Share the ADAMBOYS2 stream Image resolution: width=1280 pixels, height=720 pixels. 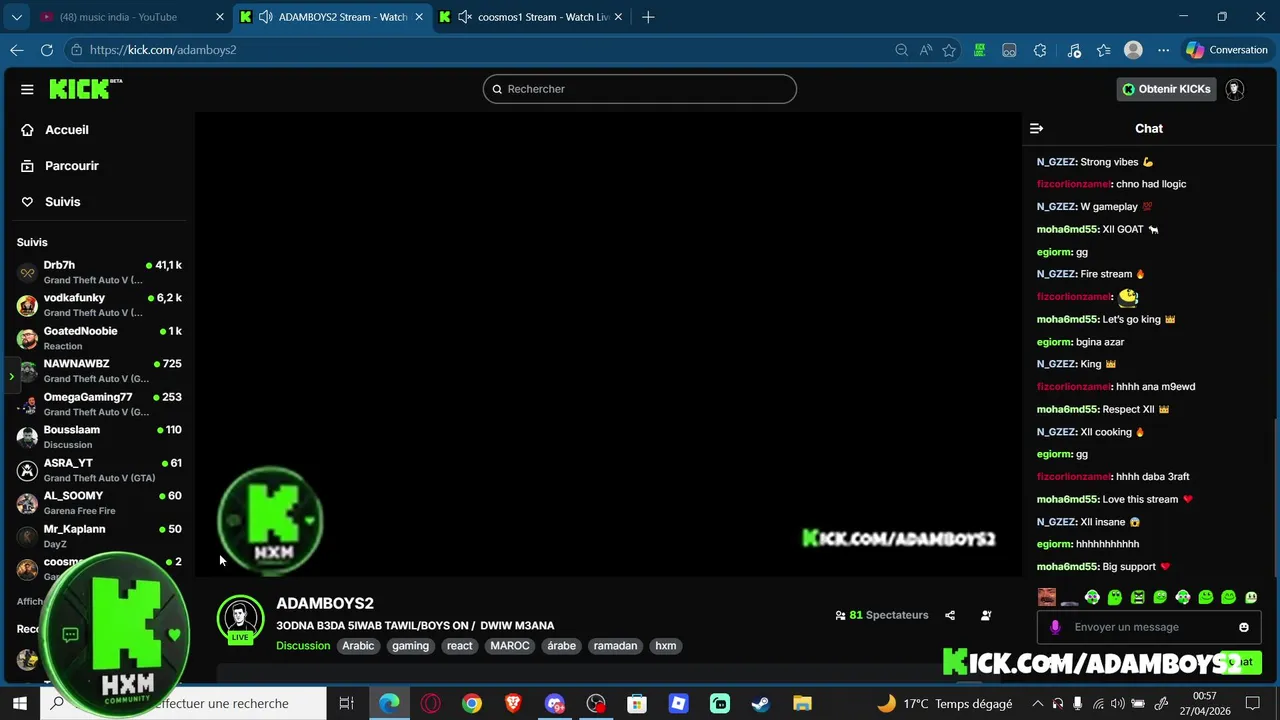pos(950,615)
